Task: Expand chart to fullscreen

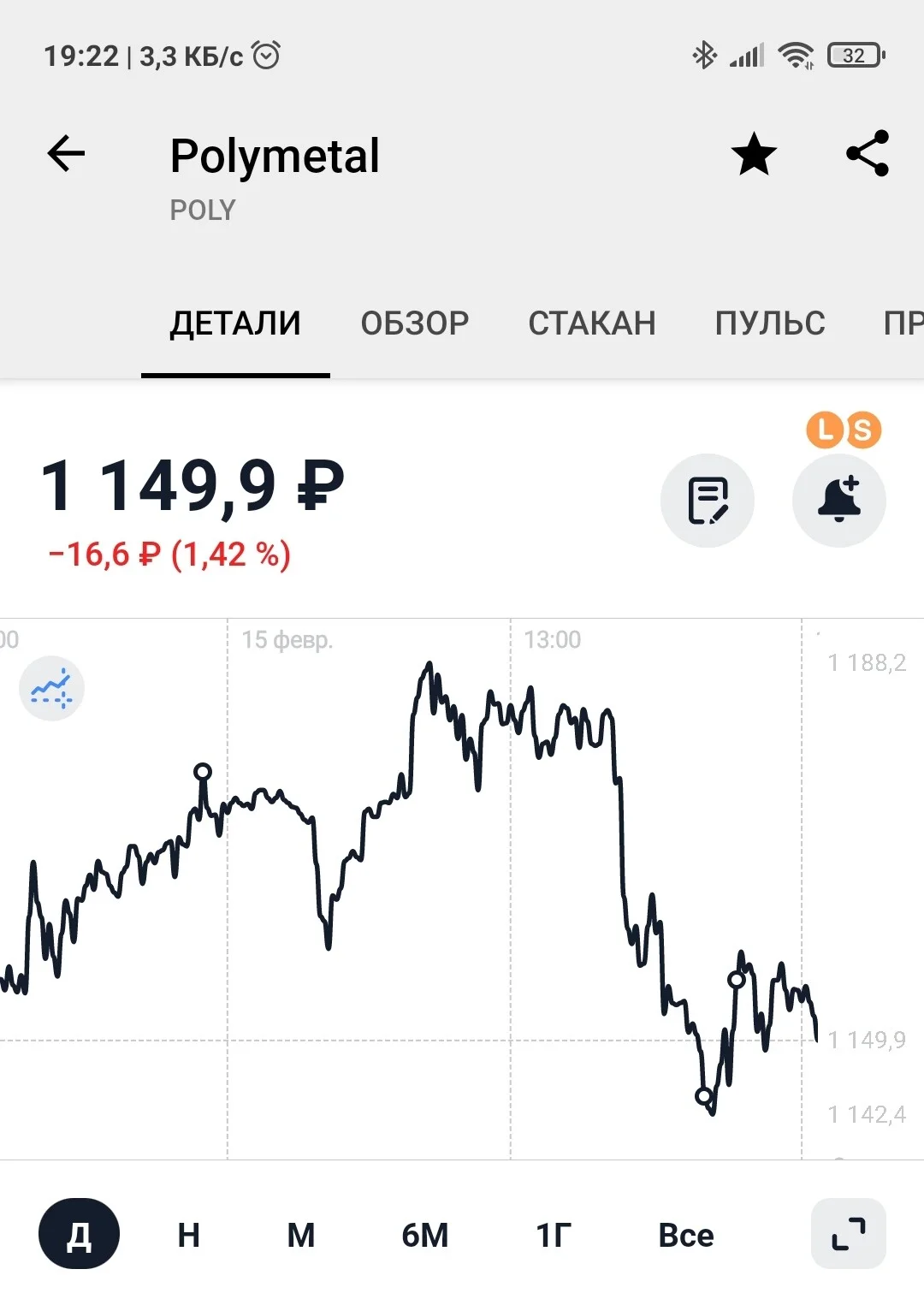Action: pyautogui.click(x=848, y=1234)
